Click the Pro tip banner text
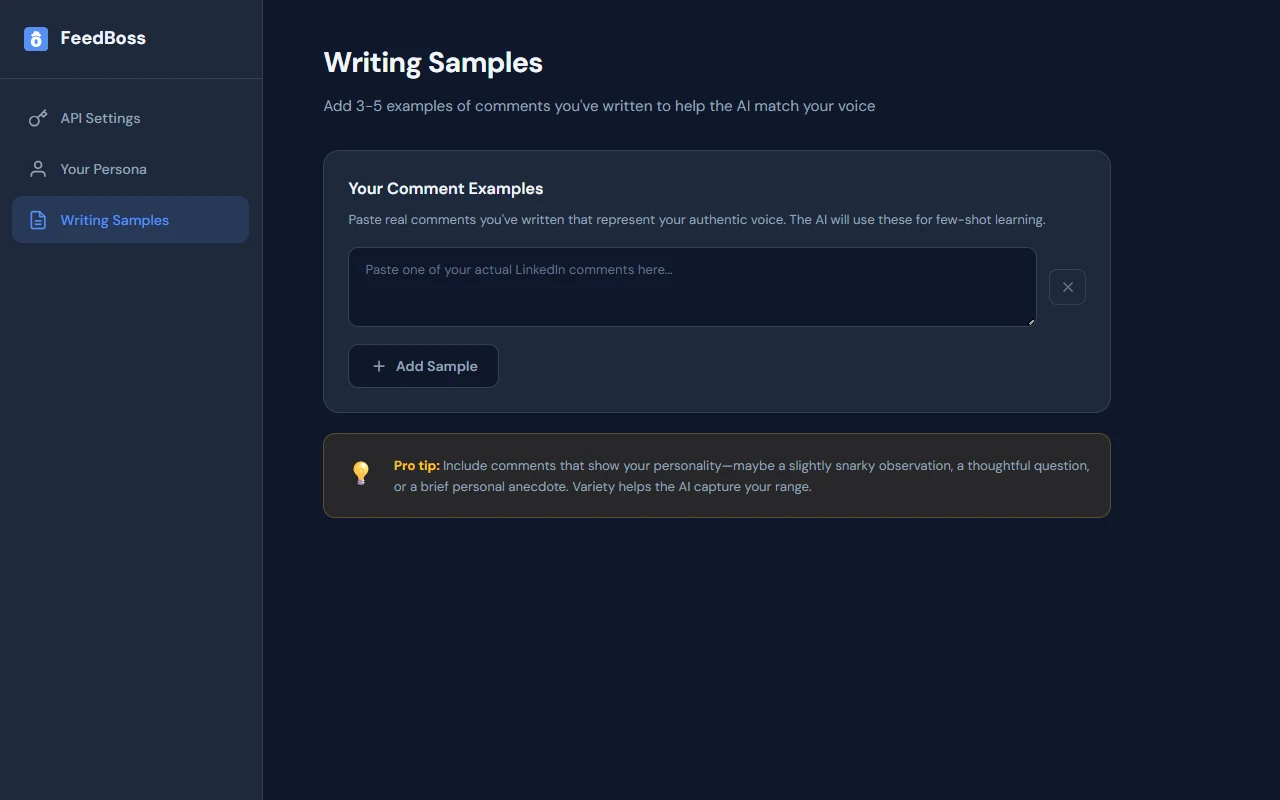This screenshot has height=800, width=1280. 740,476
